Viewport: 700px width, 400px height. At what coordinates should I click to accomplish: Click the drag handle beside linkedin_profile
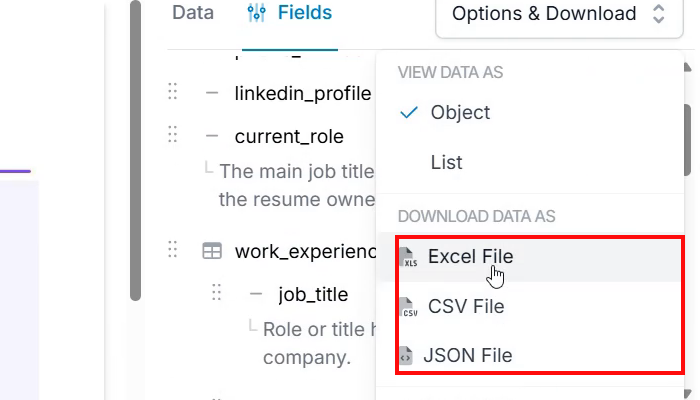click(x=173, y=92)
